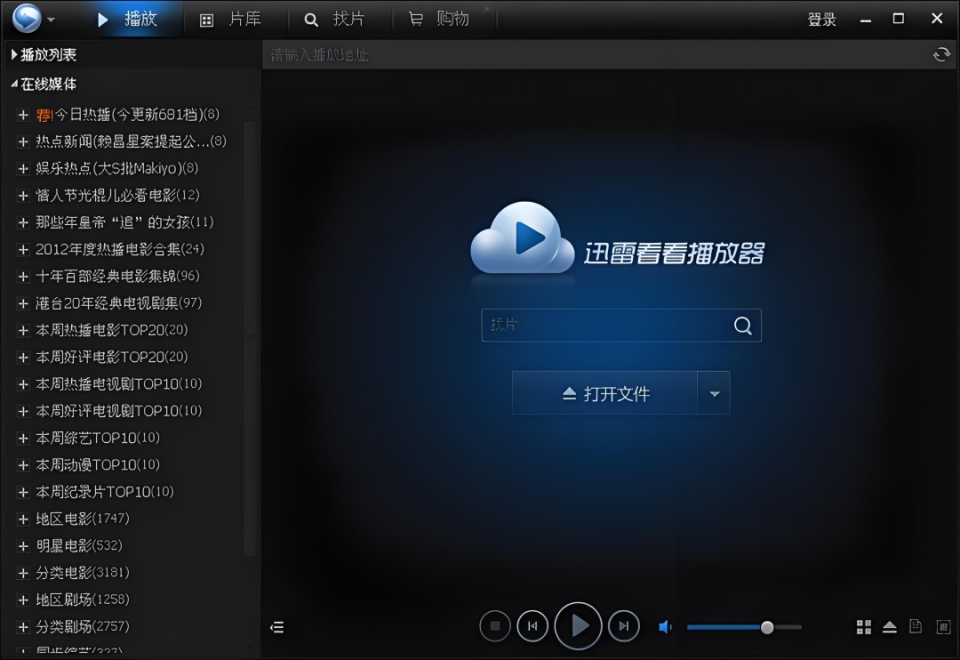Click the sidebar vertical scrollbar
Screen dimensions: 960x660
(x=249, y=339)
